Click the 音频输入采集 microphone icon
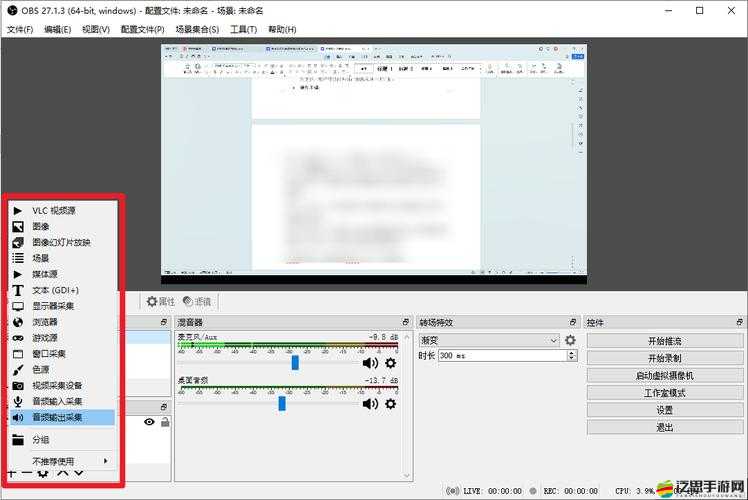The width and height of the screenshot is (748, 500). pyautogui.click(x=17, y=401)
